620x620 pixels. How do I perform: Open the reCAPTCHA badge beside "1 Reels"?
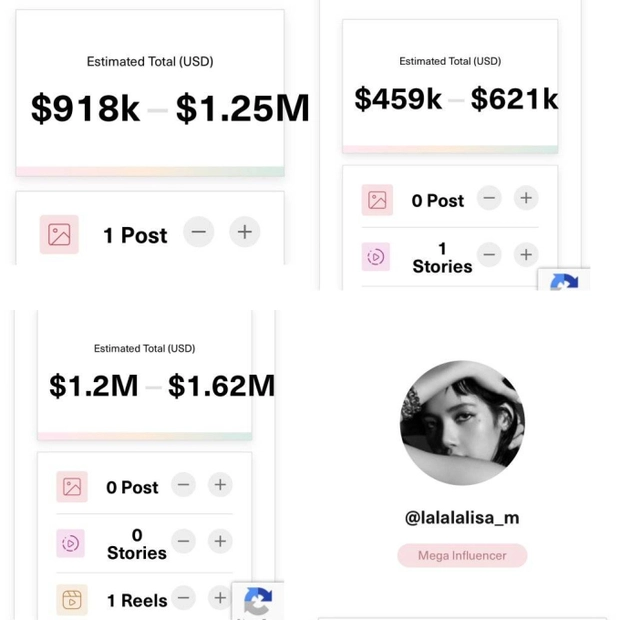[258, 601]
